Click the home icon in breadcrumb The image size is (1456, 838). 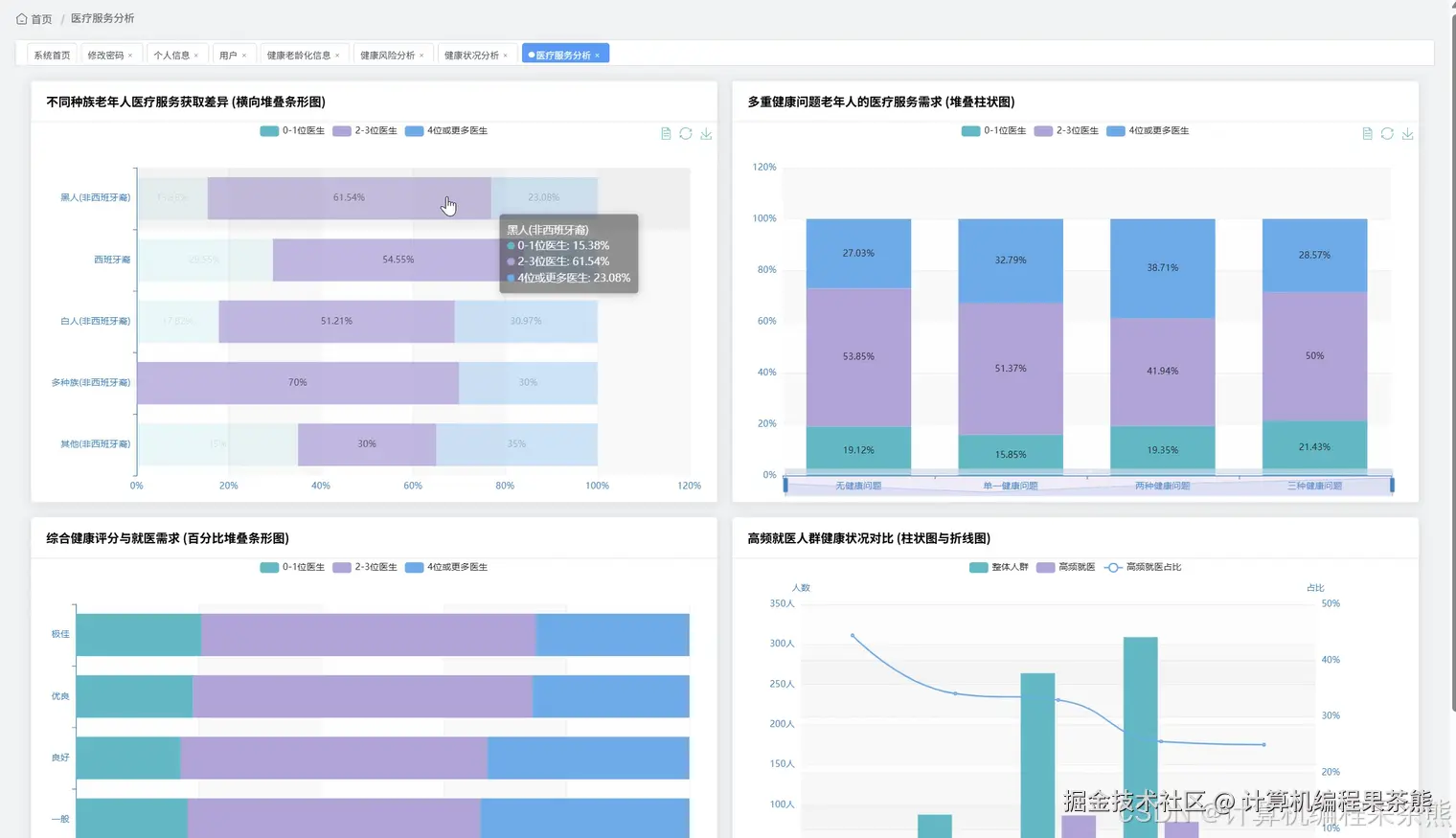pos(21,18)
